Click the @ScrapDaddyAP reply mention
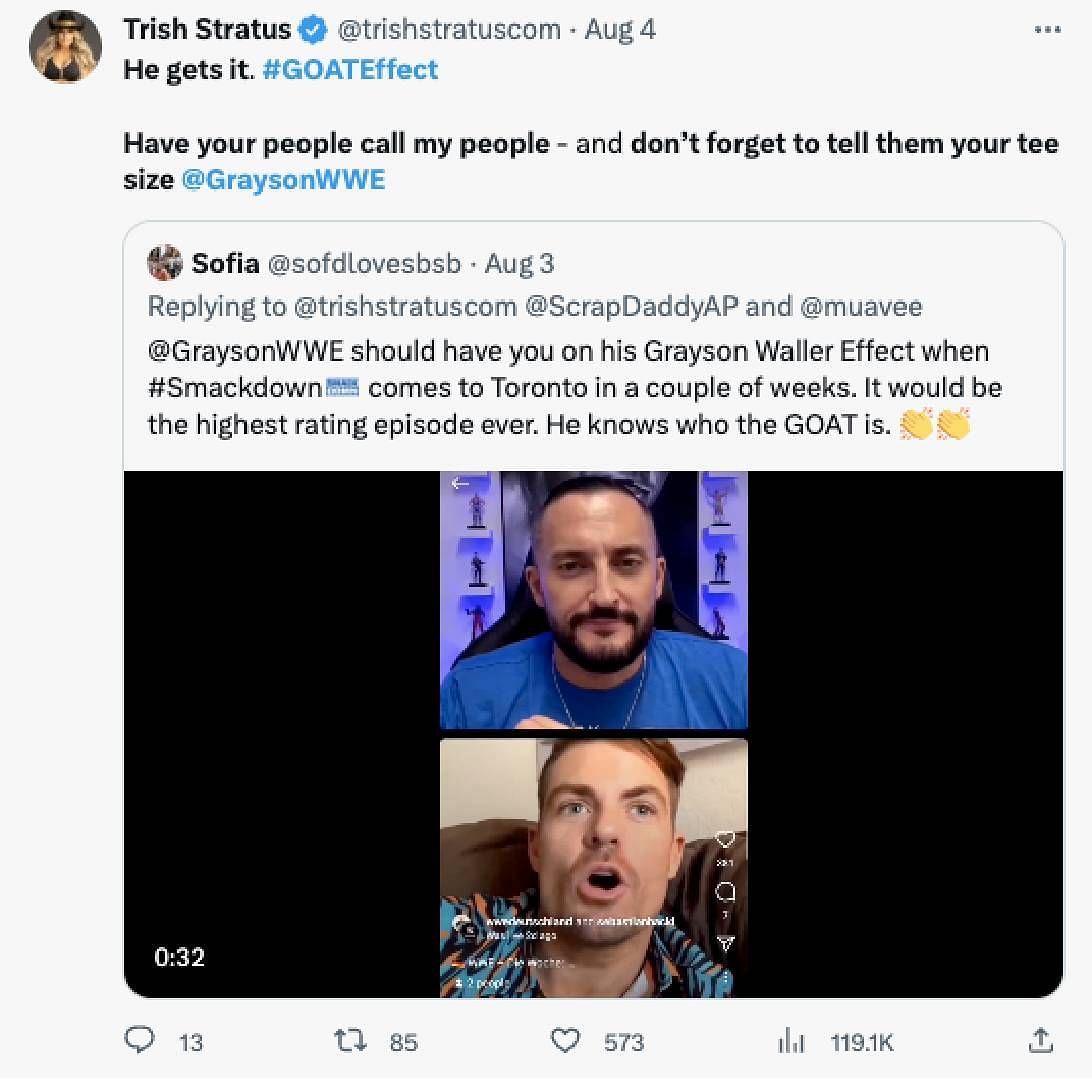Screen dimensions: 1092x1080 [632, 307]
